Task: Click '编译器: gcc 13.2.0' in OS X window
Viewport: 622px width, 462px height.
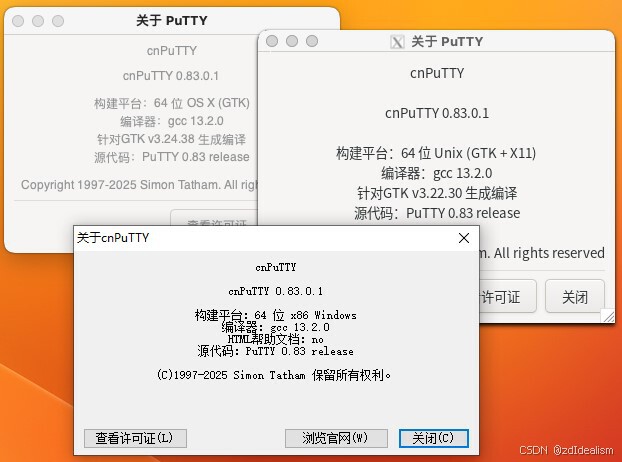Action: click(172, 121)
